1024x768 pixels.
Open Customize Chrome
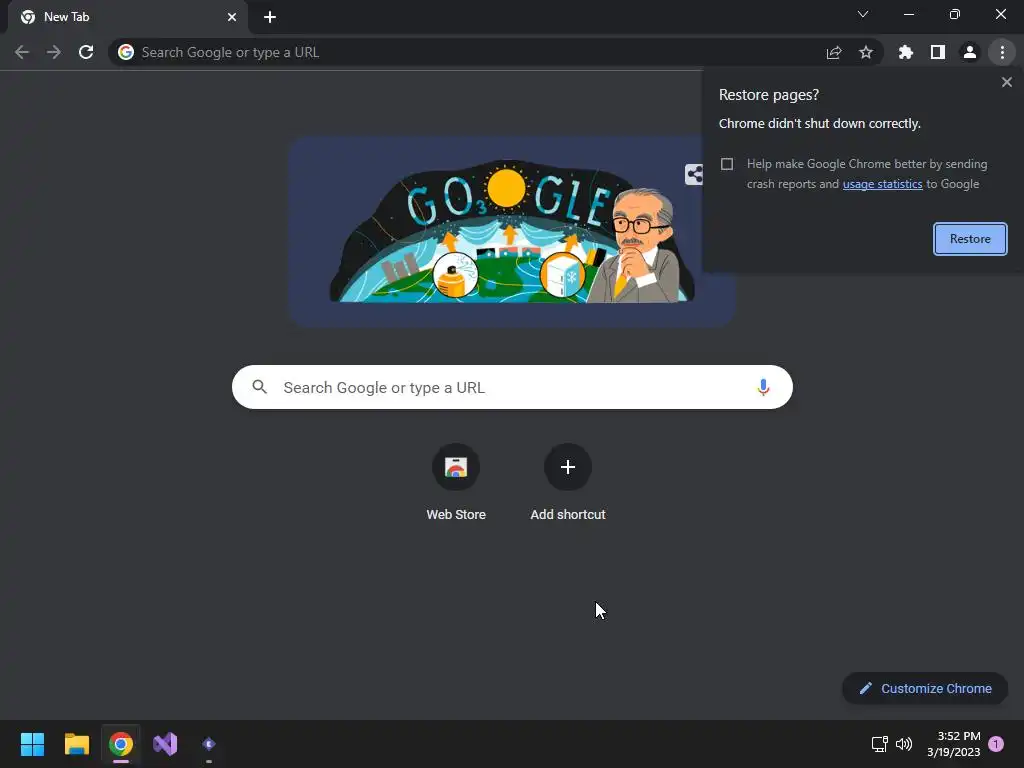(x=925, y=688)
